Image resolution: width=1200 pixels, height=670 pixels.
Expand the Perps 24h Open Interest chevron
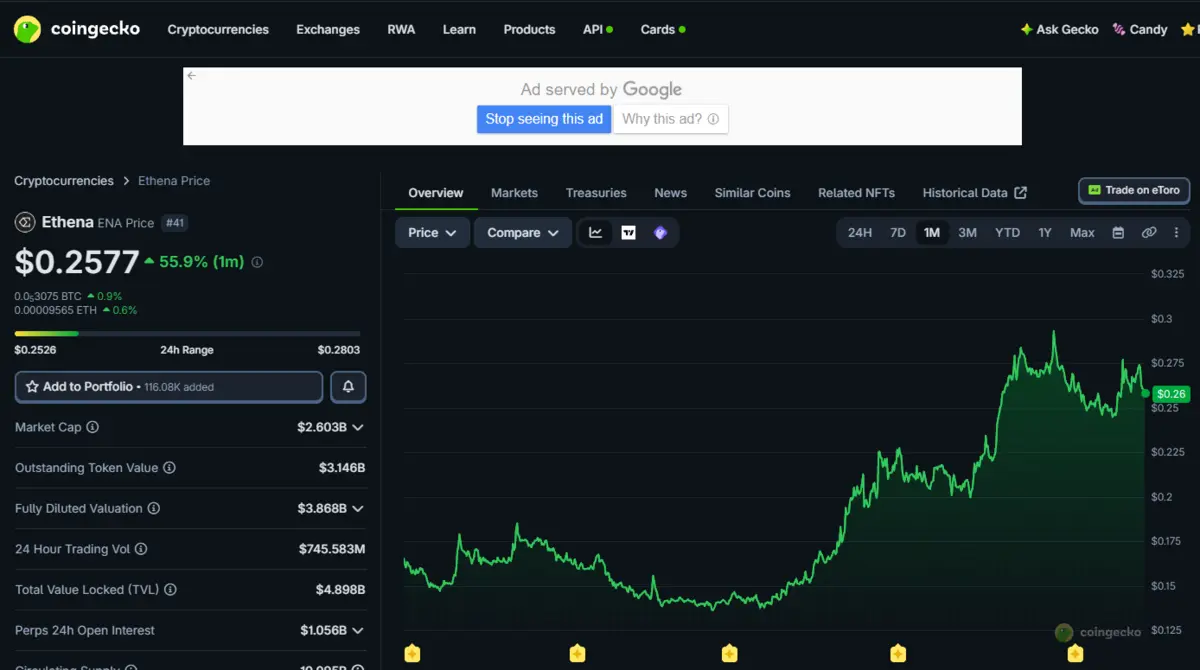(358, 631)
